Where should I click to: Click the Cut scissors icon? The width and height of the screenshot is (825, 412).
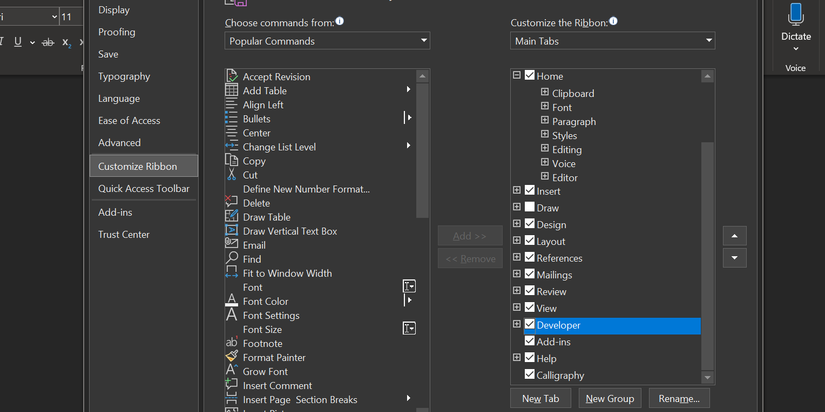pos(232,175)
